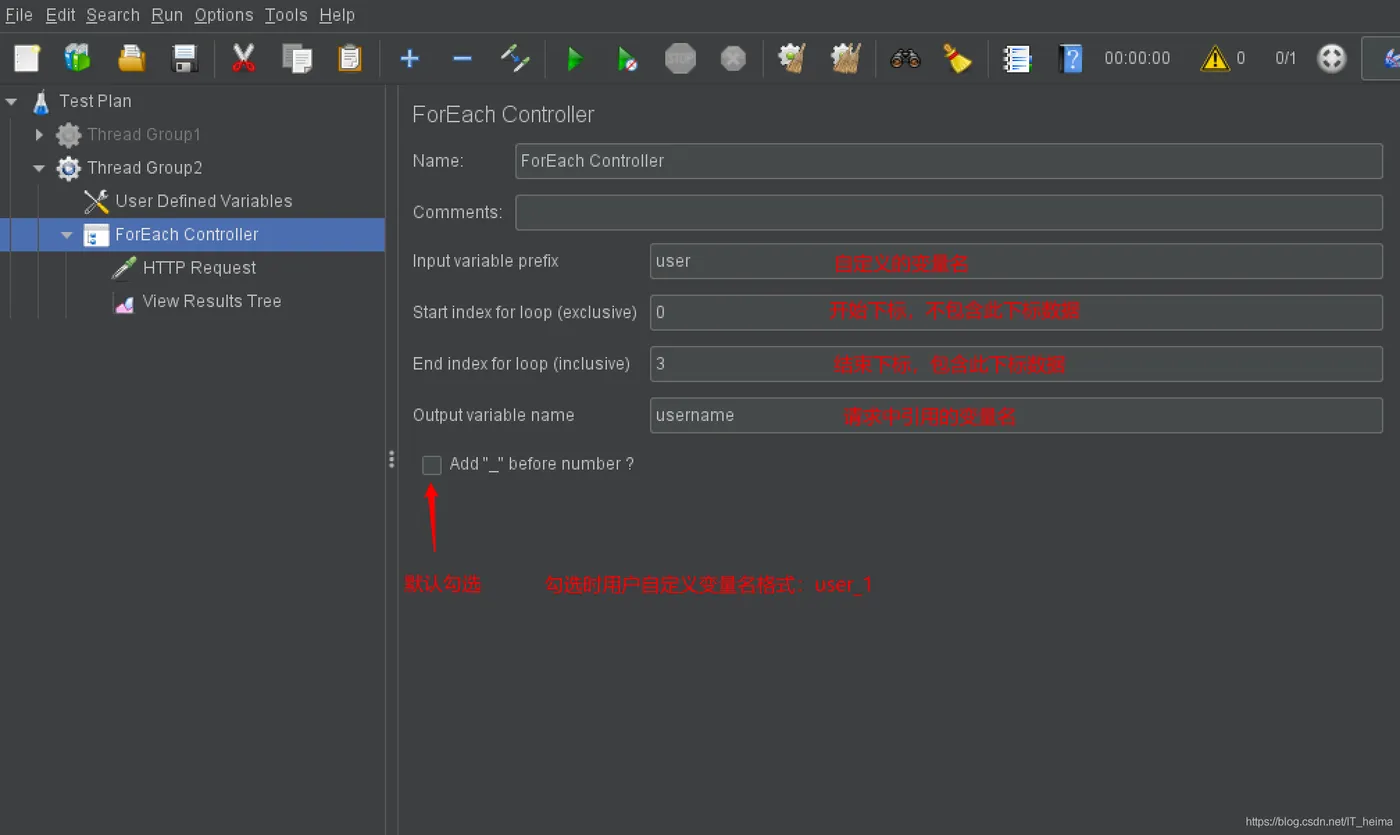This screenshot has width=1400, height=835.
Task: Start the test with green play icon
Action: point(575,59)
